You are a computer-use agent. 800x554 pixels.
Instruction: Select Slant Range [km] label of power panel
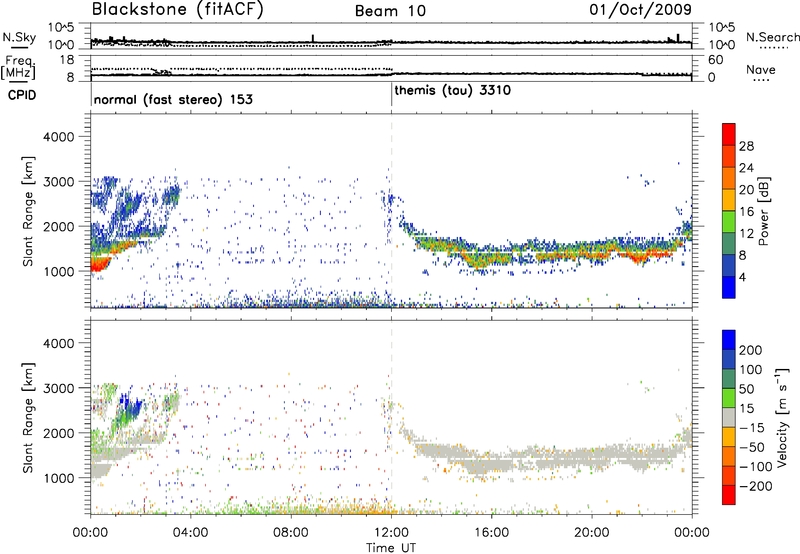pos(29,211)
